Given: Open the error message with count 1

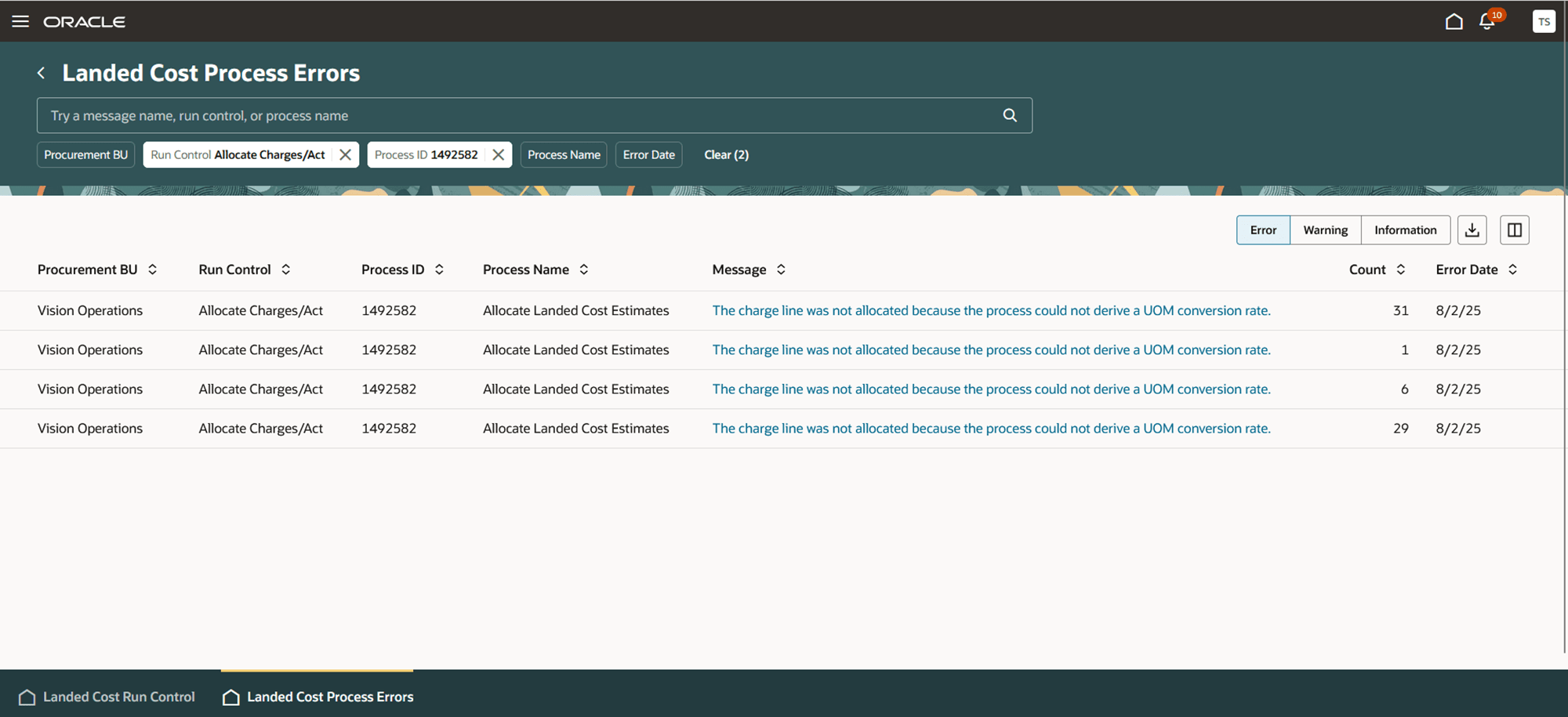Looking at the screenshot, I should (991, 349).
